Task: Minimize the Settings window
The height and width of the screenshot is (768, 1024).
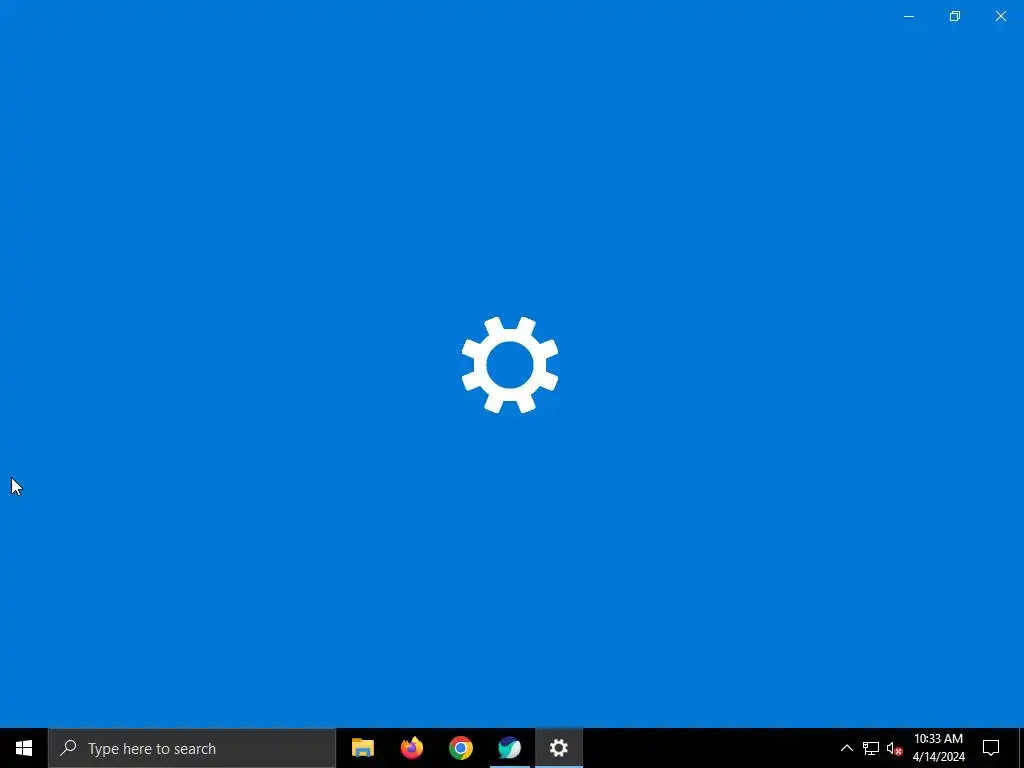Action: (908, 16)
